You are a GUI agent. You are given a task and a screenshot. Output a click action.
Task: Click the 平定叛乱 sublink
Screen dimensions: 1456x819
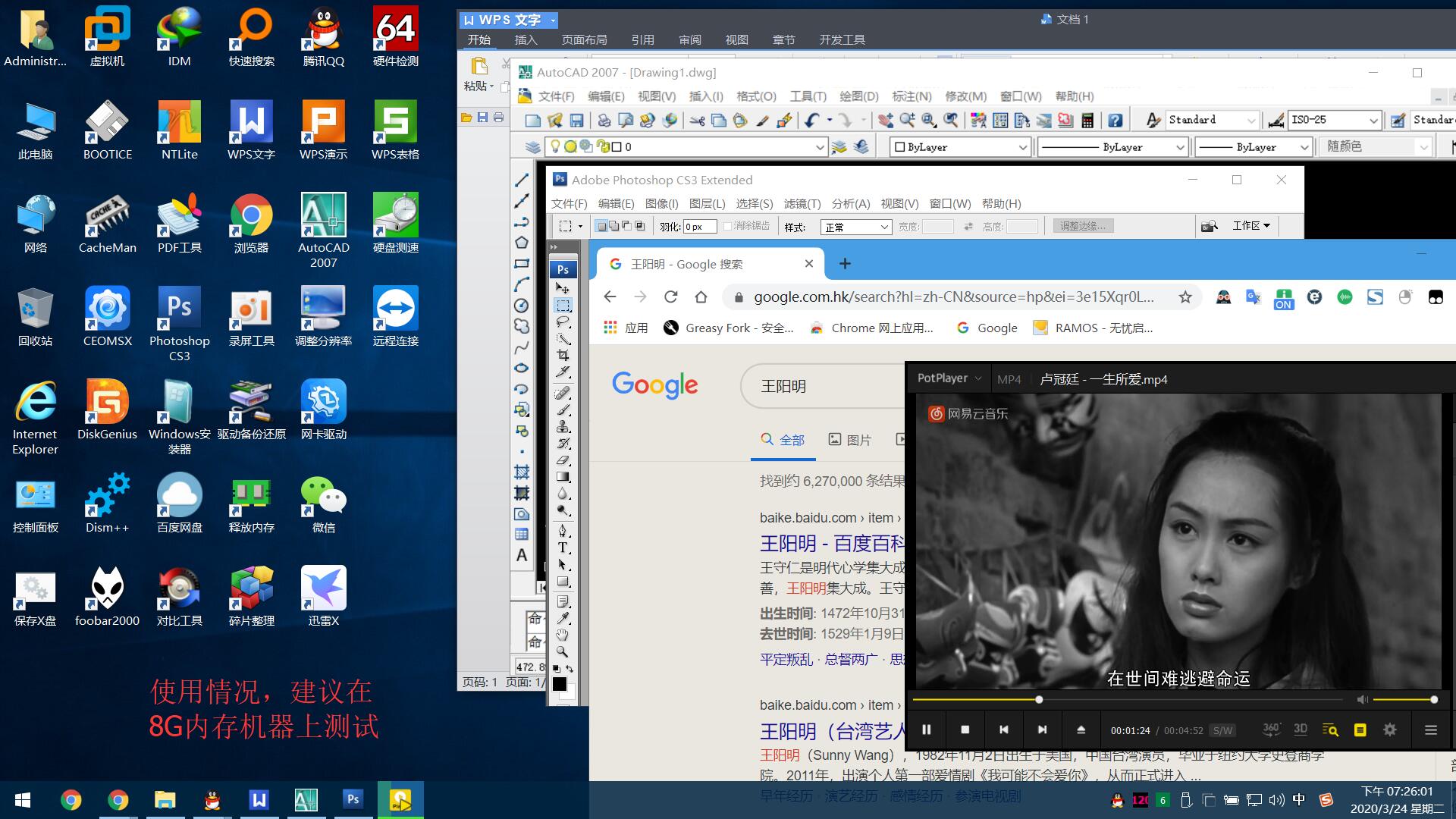point(786,659)
